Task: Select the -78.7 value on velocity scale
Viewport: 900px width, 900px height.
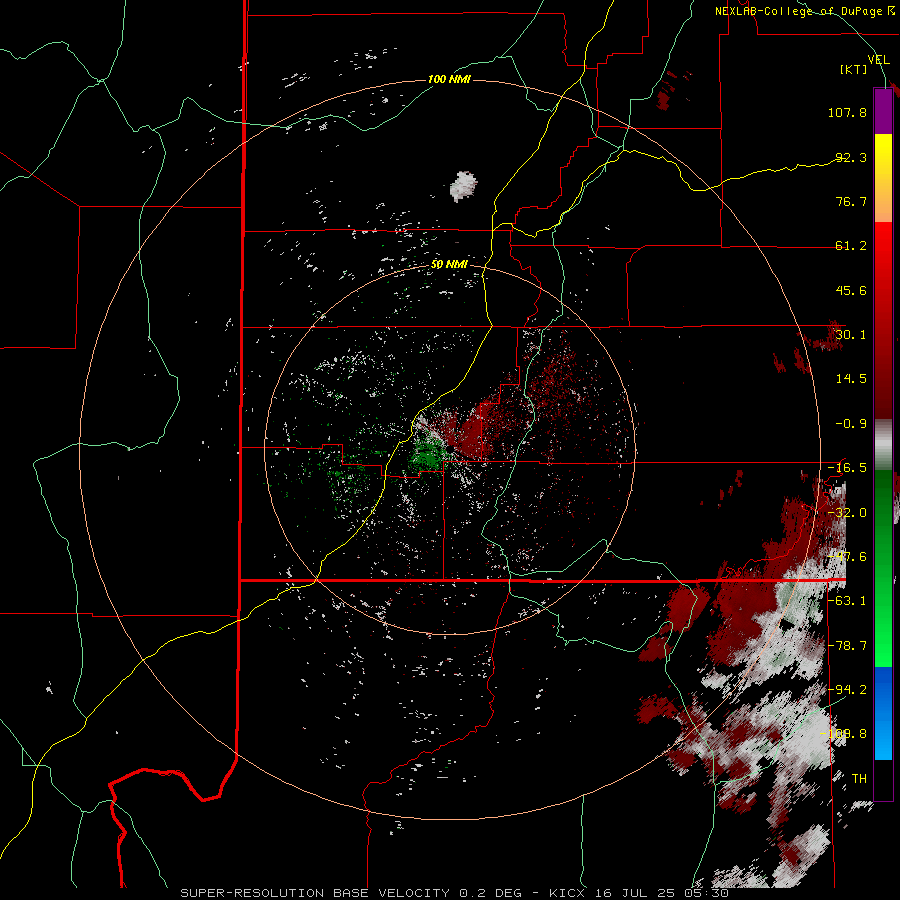Action: (x=847, y=646)
